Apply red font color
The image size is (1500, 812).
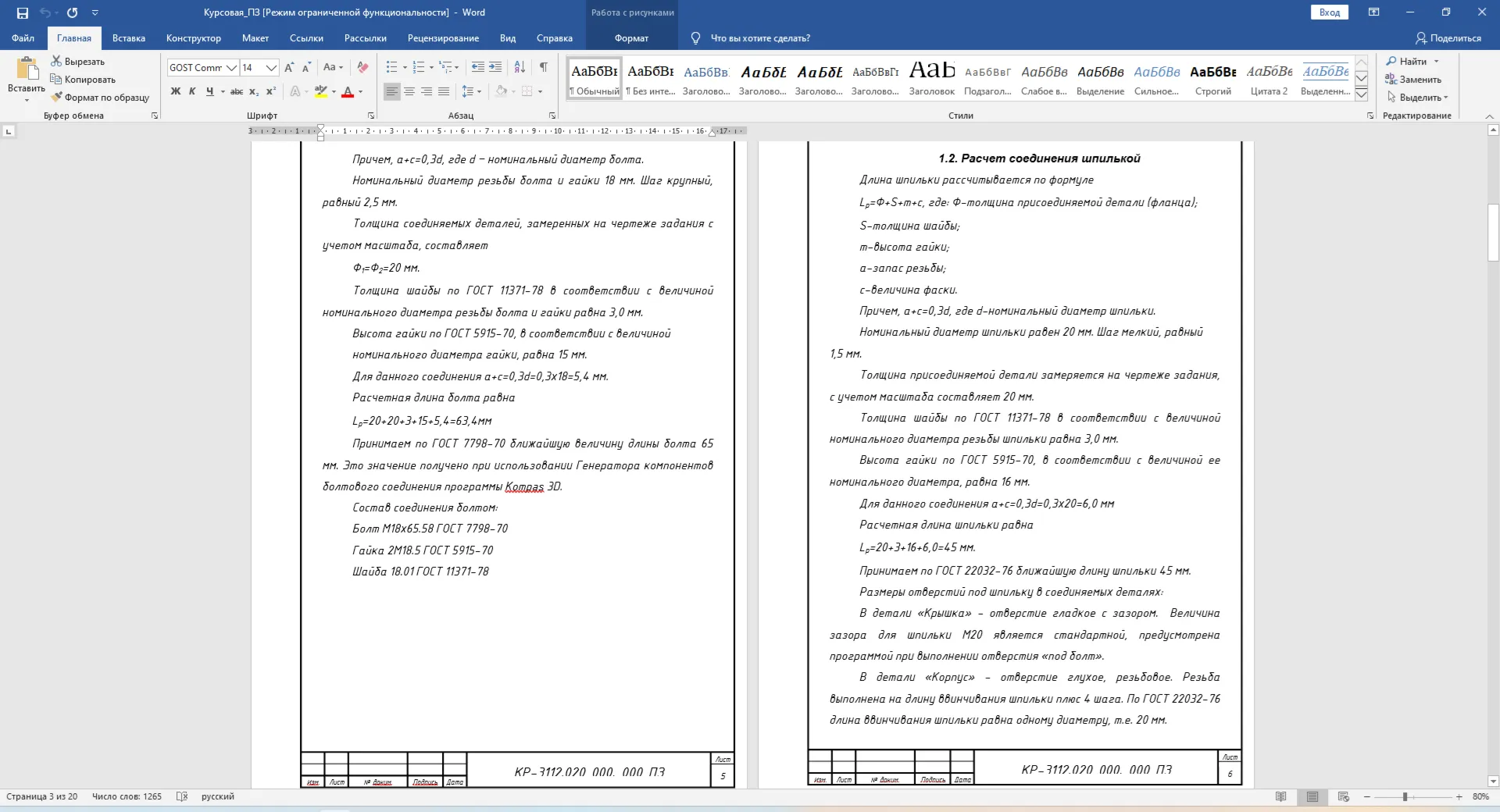pyautogui.click(x=348, y=91)
